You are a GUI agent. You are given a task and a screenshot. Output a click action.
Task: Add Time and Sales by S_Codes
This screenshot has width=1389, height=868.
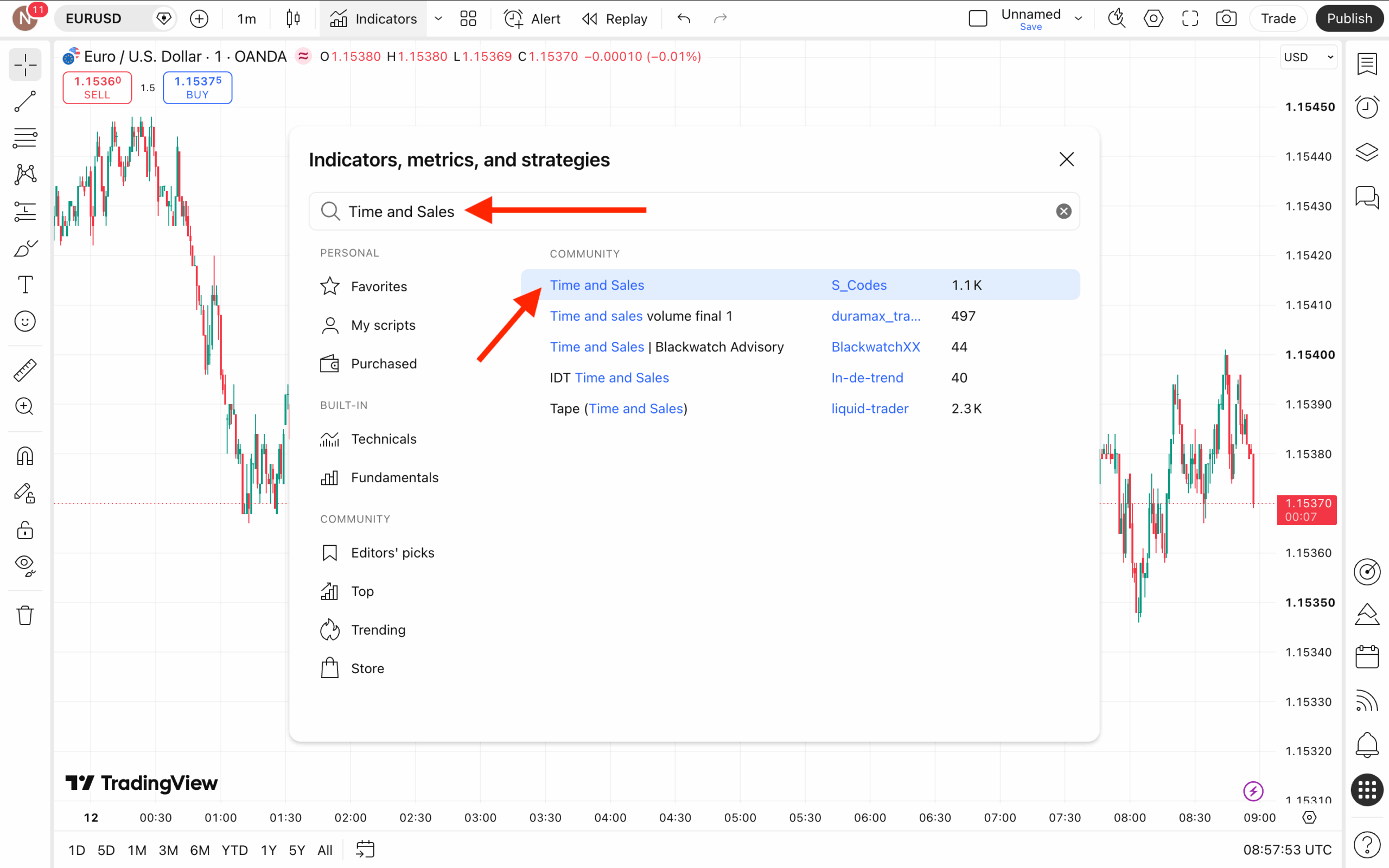coord(800,285)
